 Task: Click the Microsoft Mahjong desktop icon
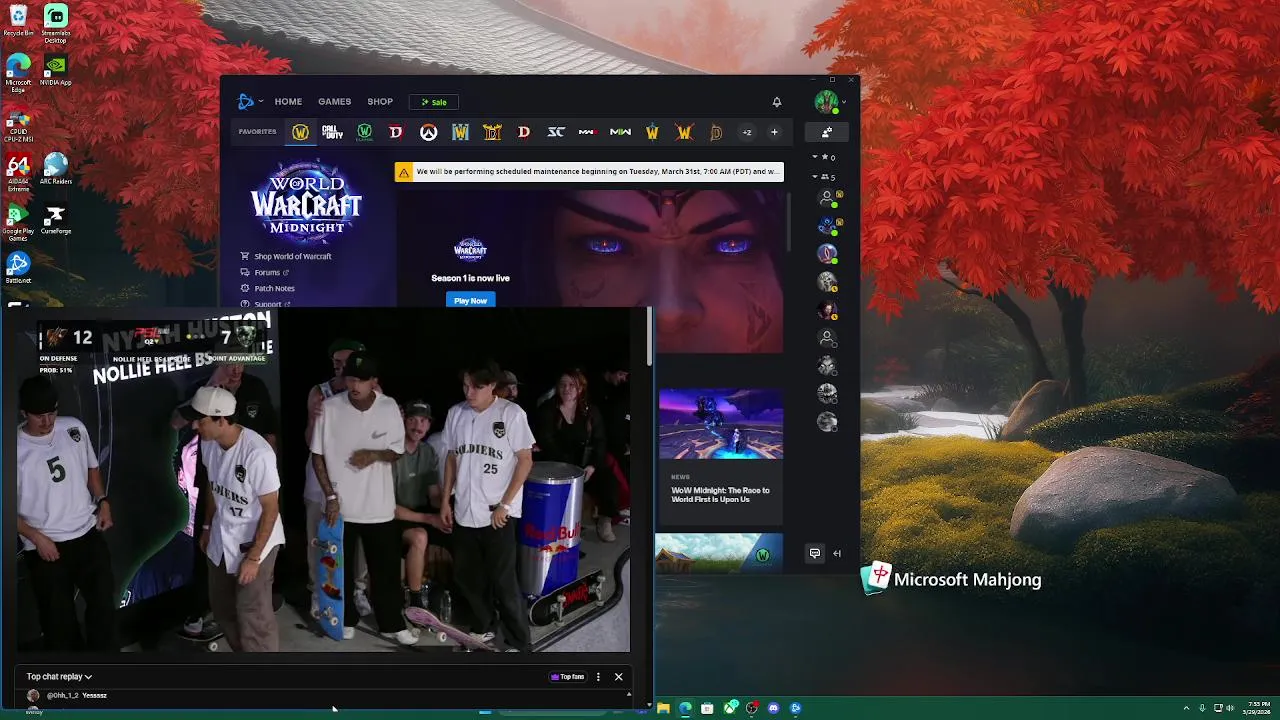pos(951,579)
